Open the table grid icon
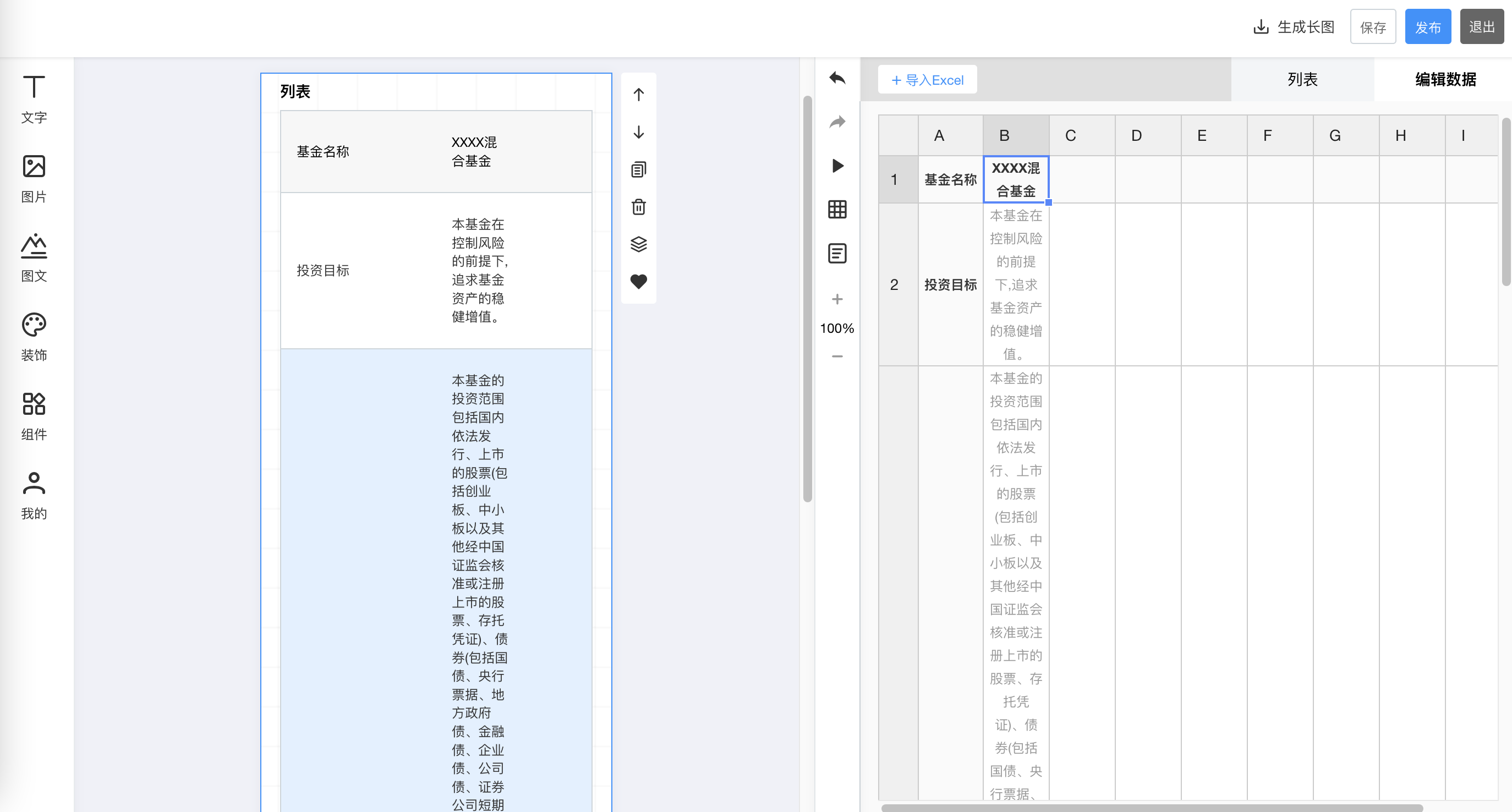Image resolution: width=1512 pixels, height=812 pixels. [x=837, y=210]
